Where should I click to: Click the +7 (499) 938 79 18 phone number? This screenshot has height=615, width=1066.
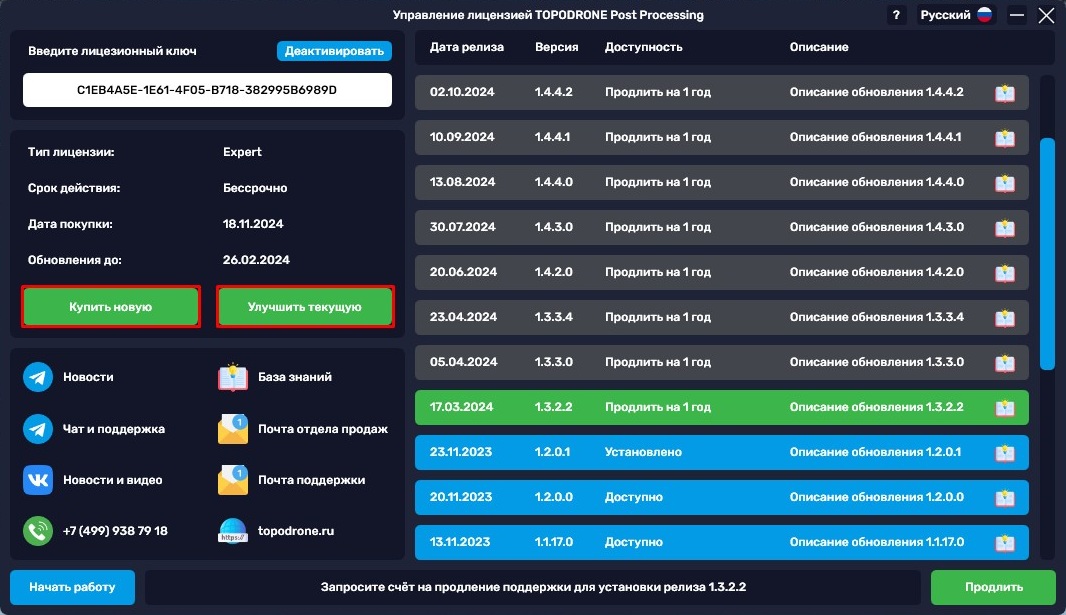pyautogui.click(x=115, y=531)
